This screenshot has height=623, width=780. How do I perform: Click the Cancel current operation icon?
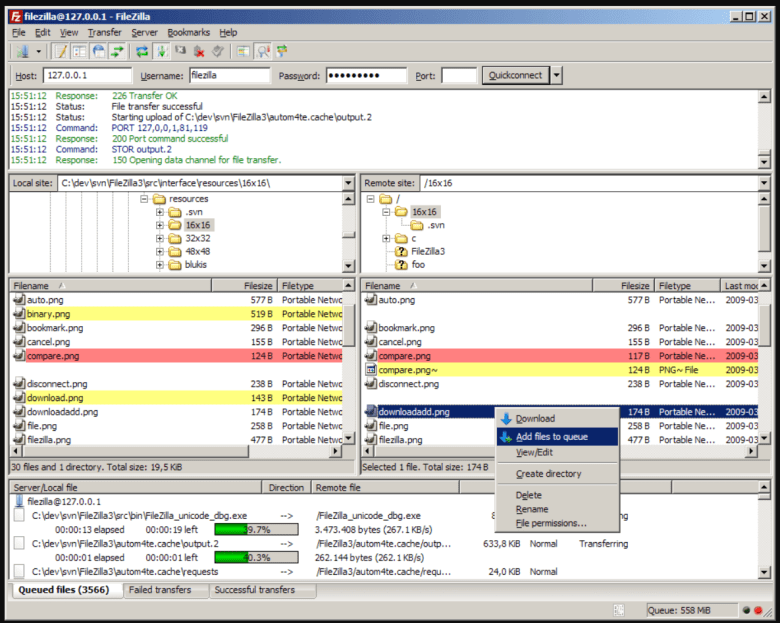coord(180,51)
